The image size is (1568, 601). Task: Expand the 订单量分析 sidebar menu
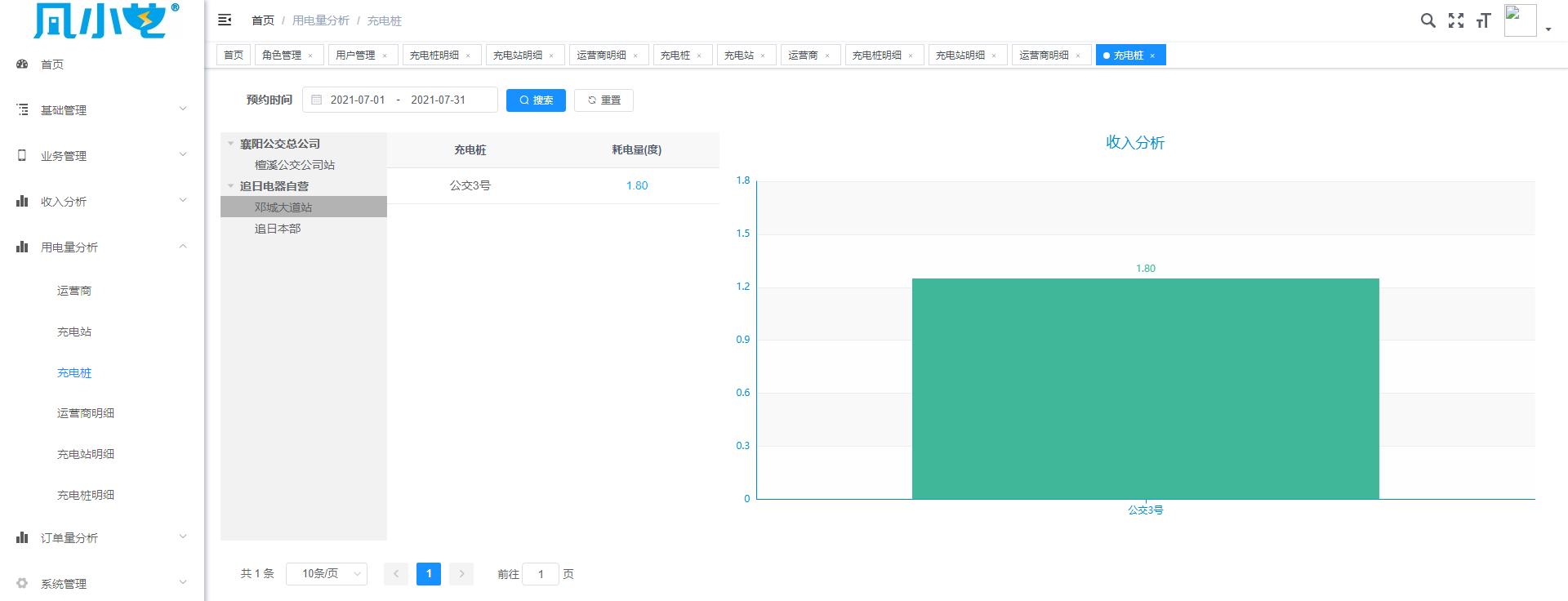click(x=101, y=538)
